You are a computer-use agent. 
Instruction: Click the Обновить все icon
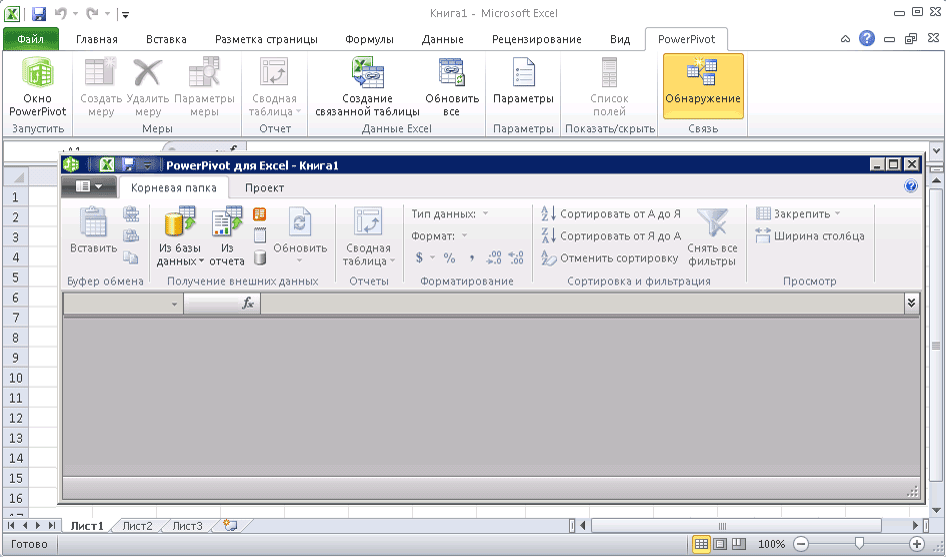coord(451,88)
